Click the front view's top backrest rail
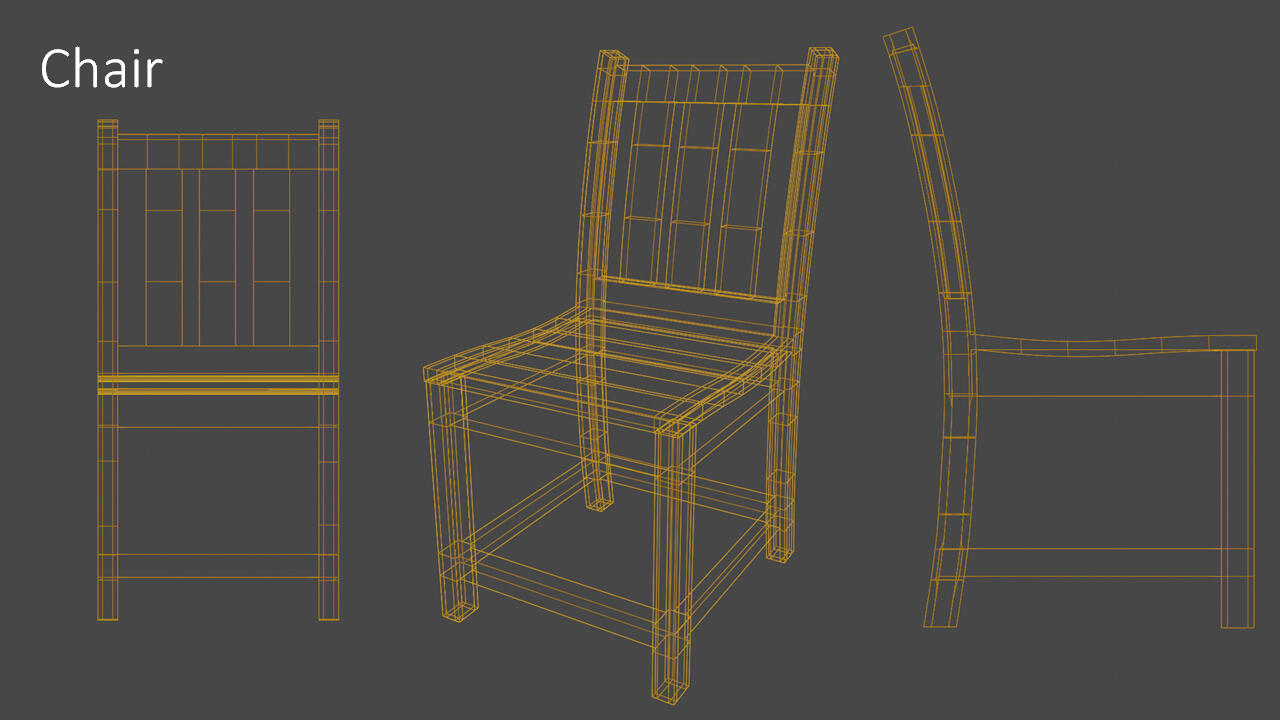The height and width of the screenshot is (720, 1280). [x=218, y=151]
